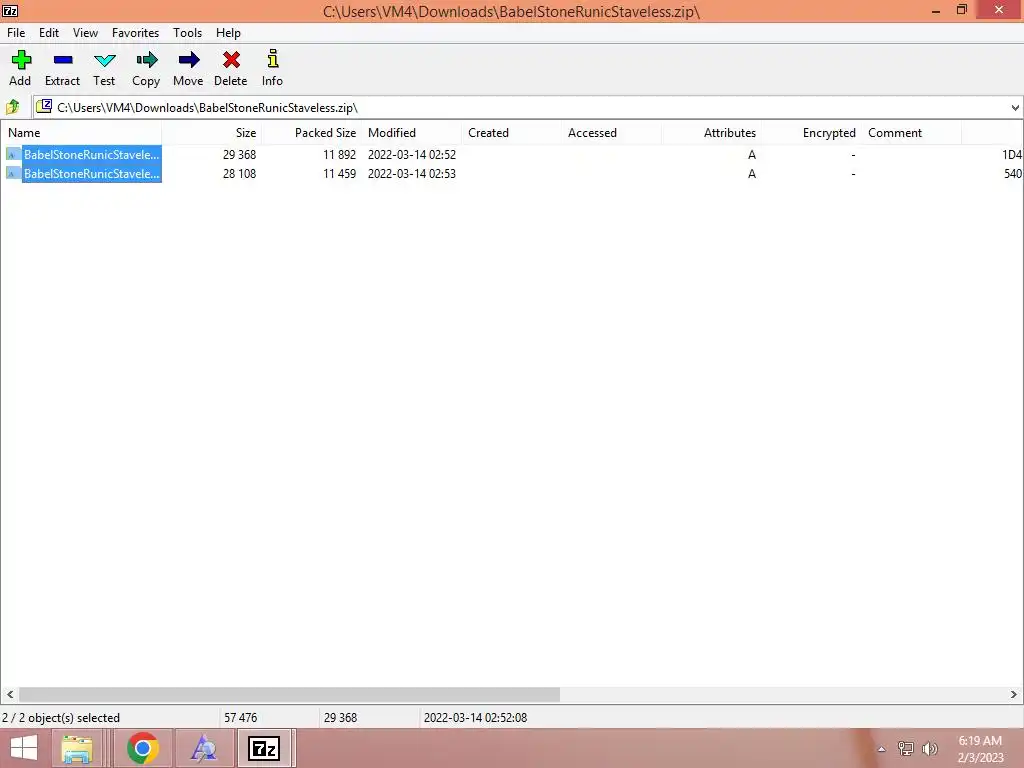Click the scroll right arrow
This screenshot has width=1024, height=768.
click(1014, 694)
